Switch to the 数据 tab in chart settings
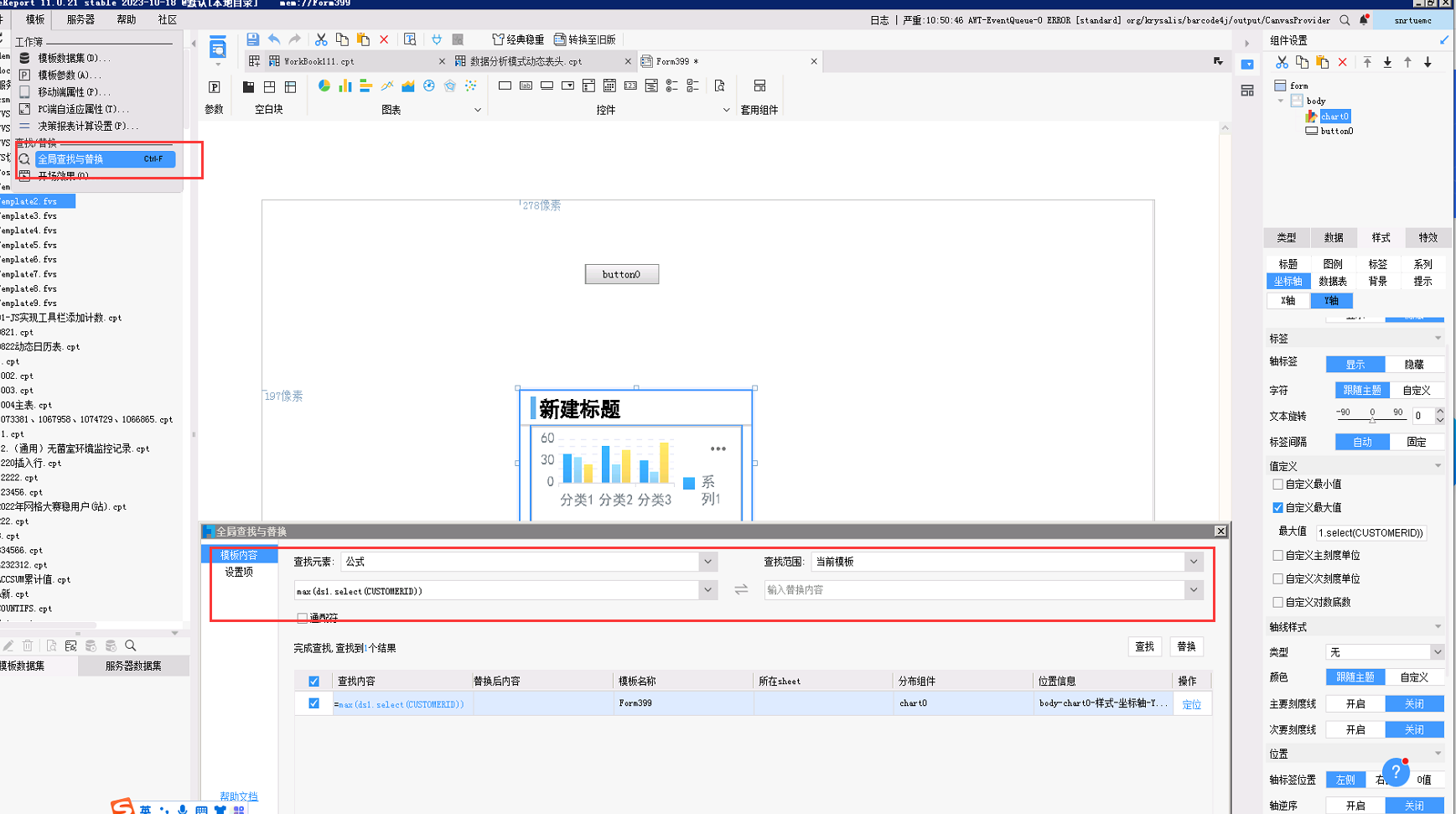The image size is (1456, 814). [x=1333, y=238]
